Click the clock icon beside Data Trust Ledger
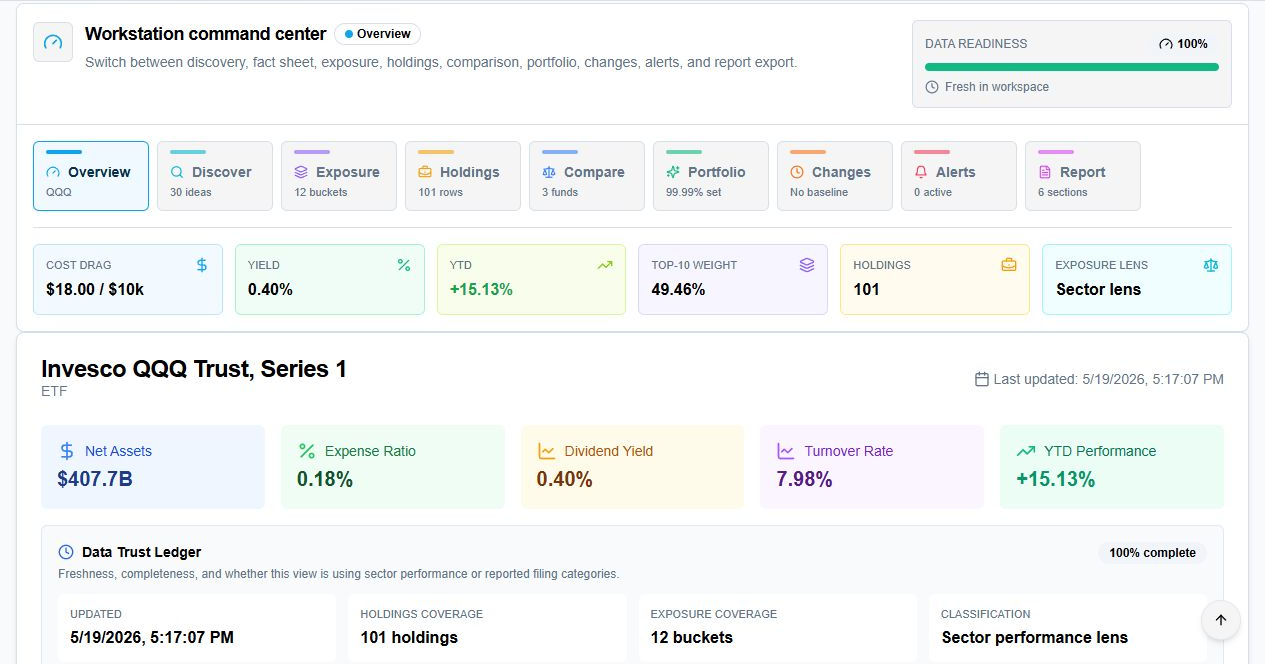1265x664 pixels. tap(66, 552)
